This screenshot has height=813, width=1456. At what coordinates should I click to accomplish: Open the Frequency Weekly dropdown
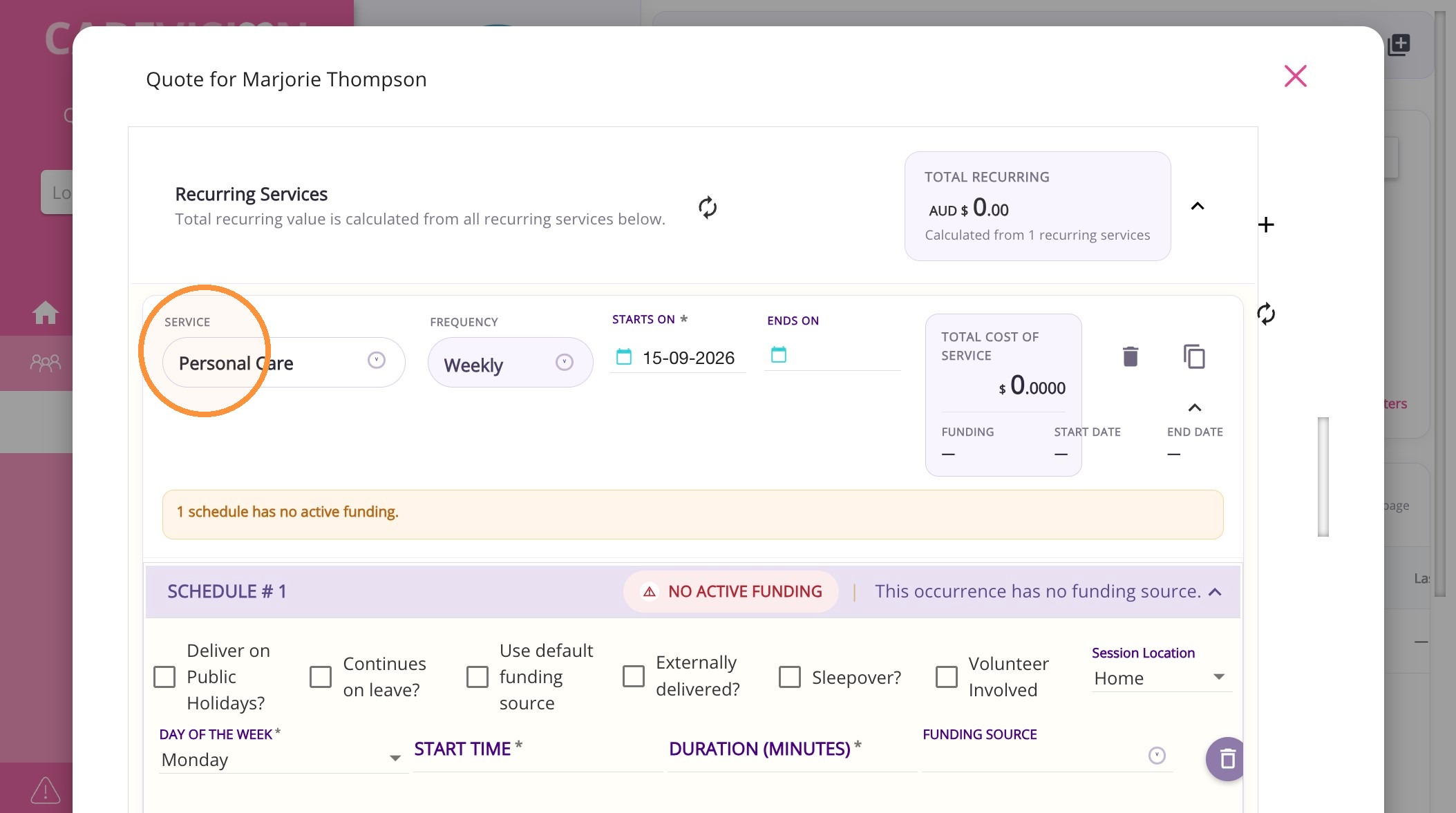[x=510, y=363]
